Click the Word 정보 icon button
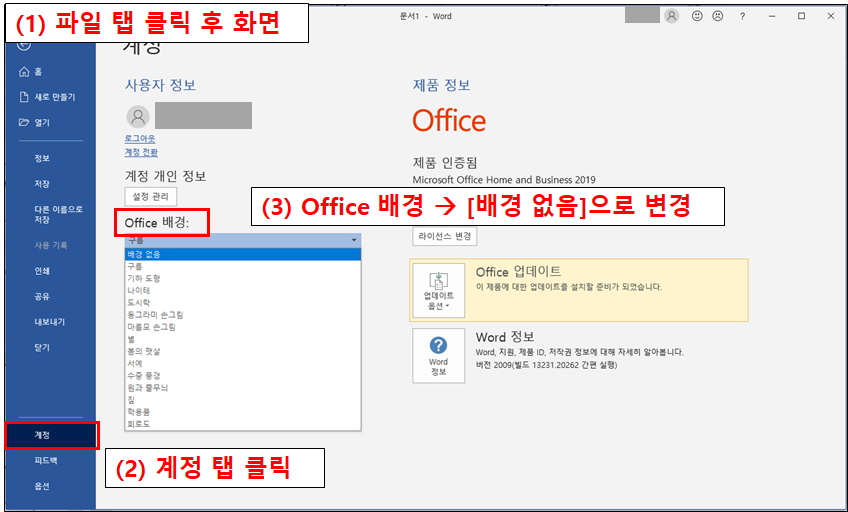Screen dimensions: 848x512 [439, 356]
